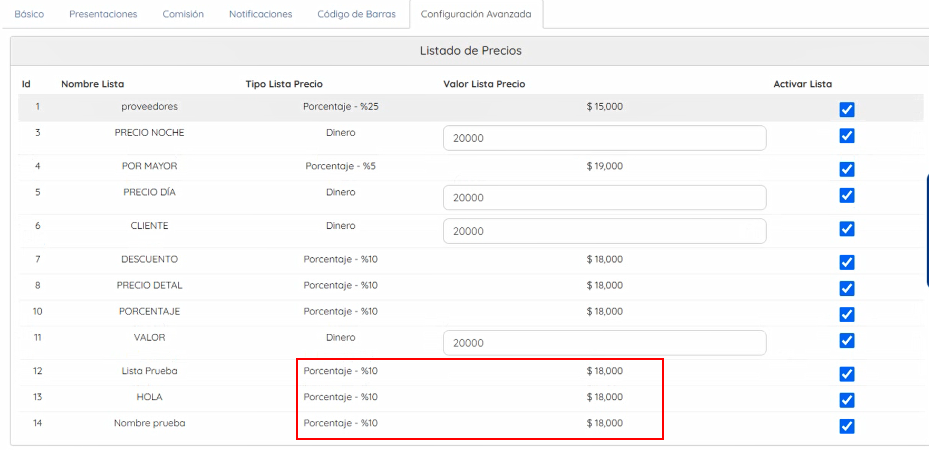Screen dimensions: 929x450
Task: Open the Comisión tab
Action: 183,14
